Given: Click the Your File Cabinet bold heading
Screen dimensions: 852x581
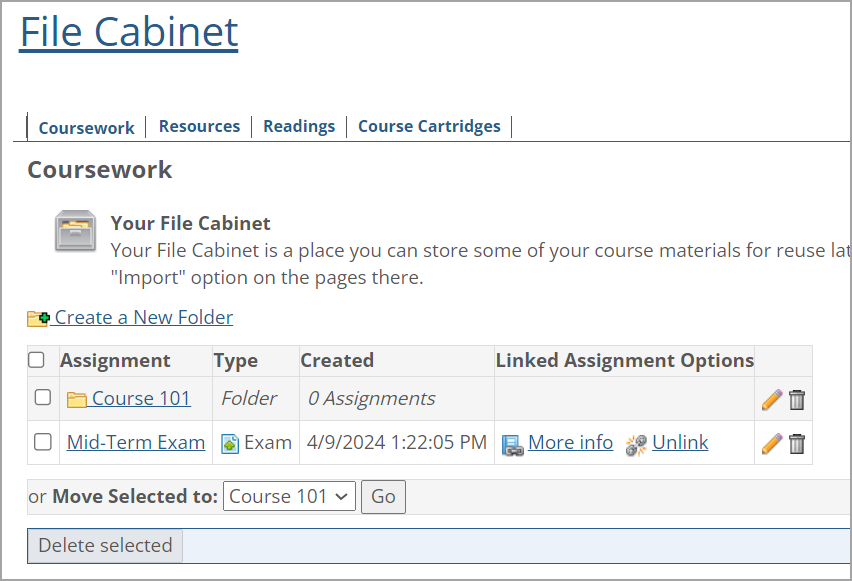Looking at the screenshot, I should [x=190, y=223].
